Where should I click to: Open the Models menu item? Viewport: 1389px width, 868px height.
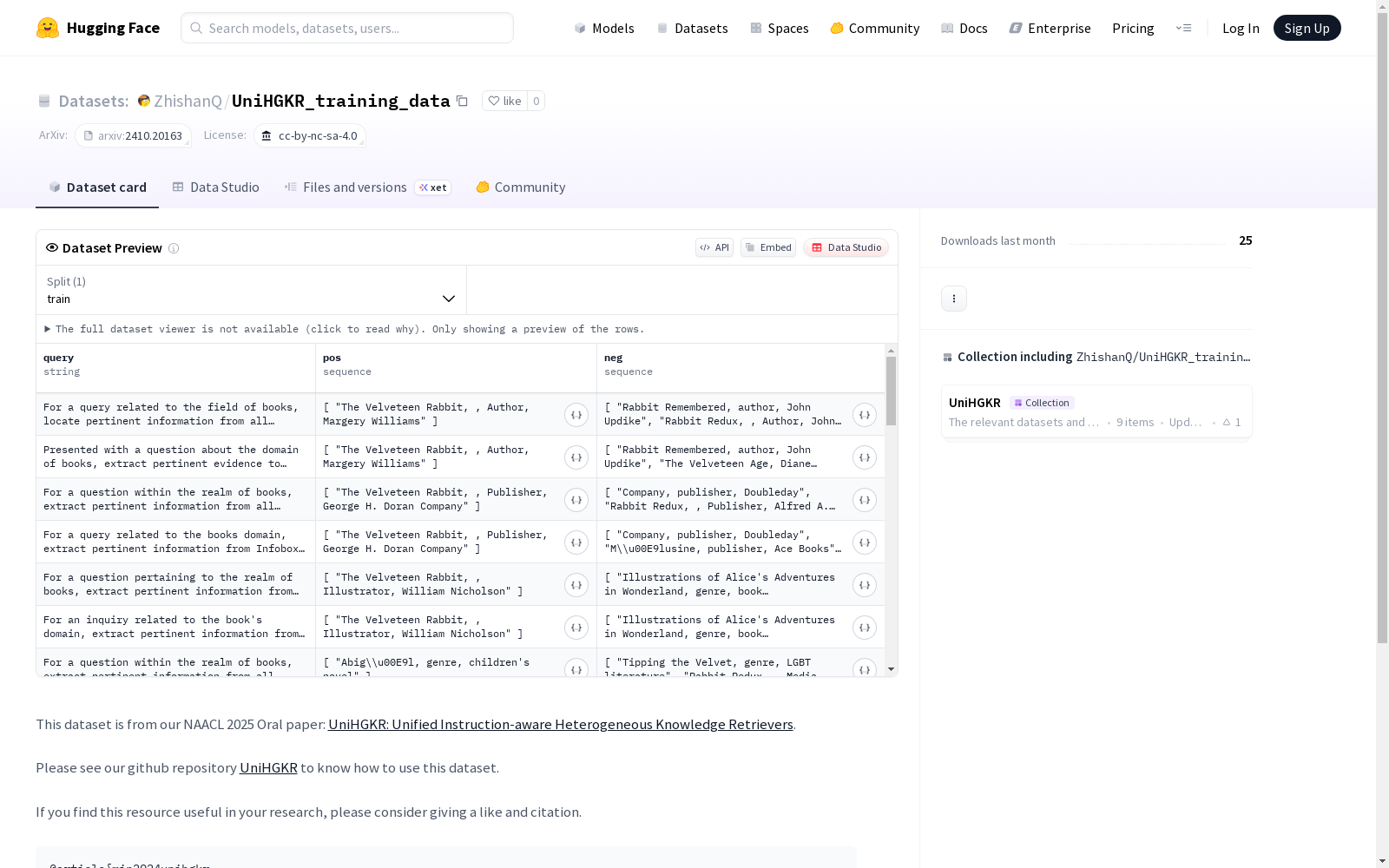click(604, 28)
